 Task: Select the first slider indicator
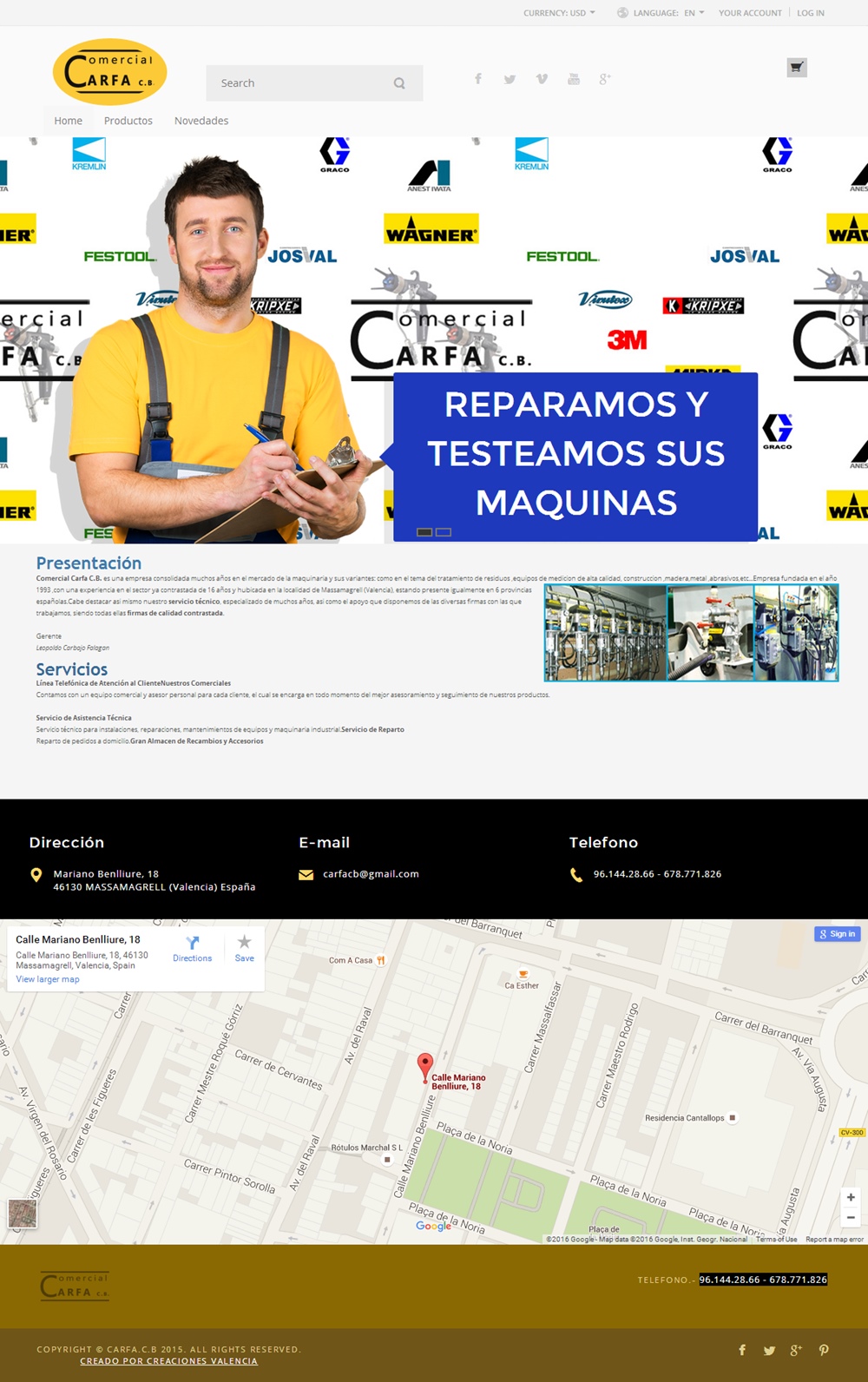[x=424, y=532]
